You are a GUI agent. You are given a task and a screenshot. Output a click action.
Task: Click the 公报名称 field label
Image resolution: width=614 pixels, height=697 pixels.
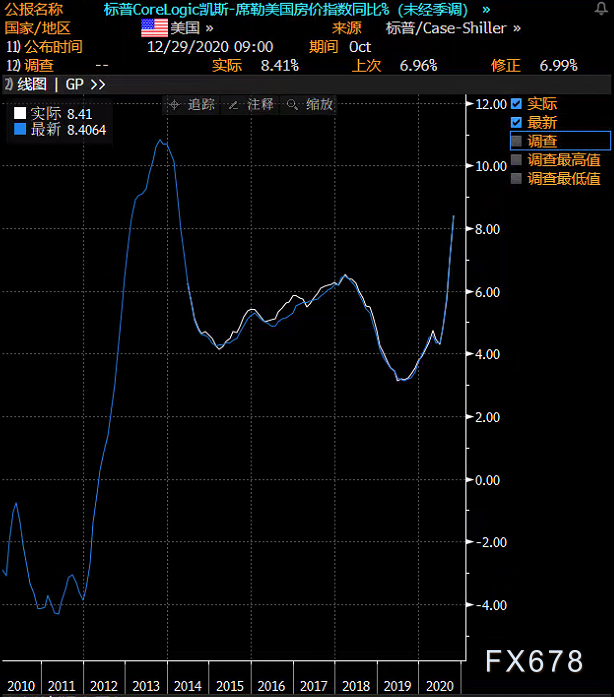pyautogui.click(x=34, y=9)
